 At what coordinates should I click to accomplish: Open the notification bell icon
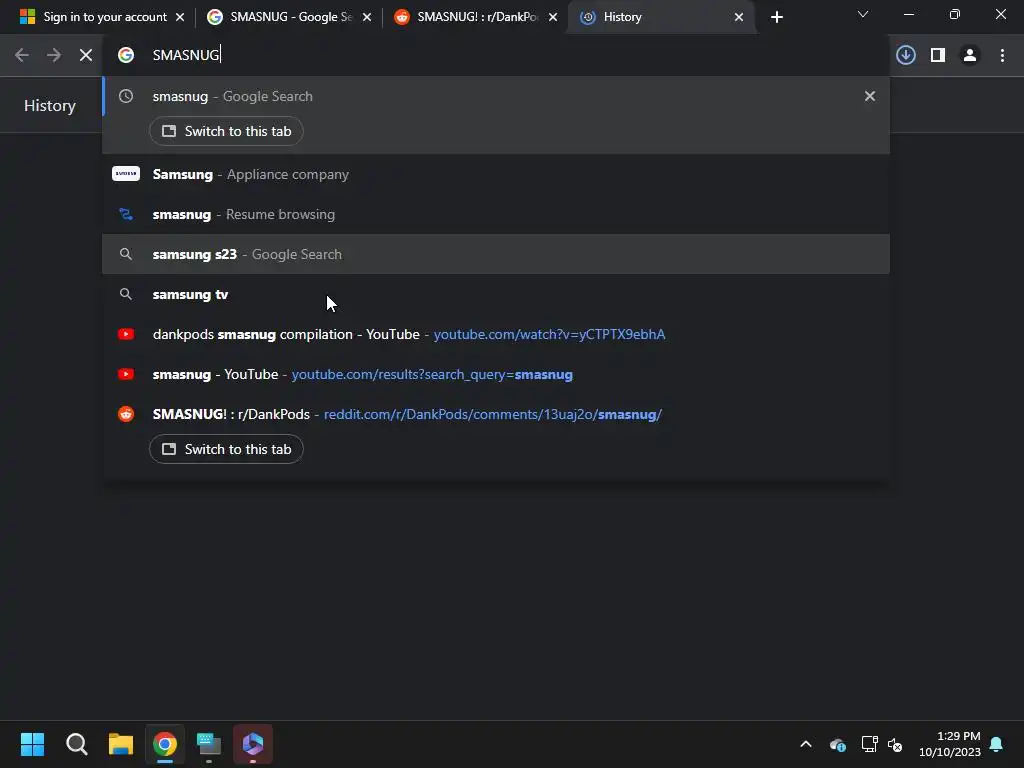tap(997, 744)
